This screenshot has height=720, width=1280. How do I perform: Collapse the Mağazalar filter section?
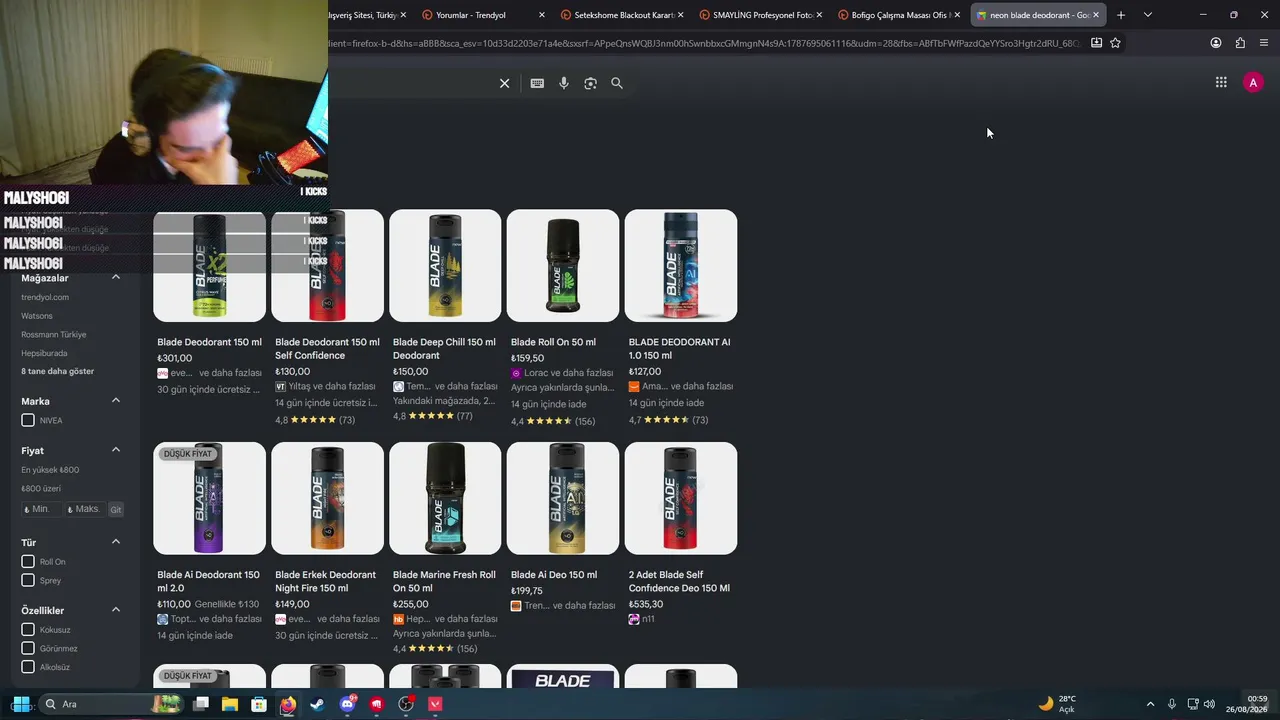pos(115,278)
